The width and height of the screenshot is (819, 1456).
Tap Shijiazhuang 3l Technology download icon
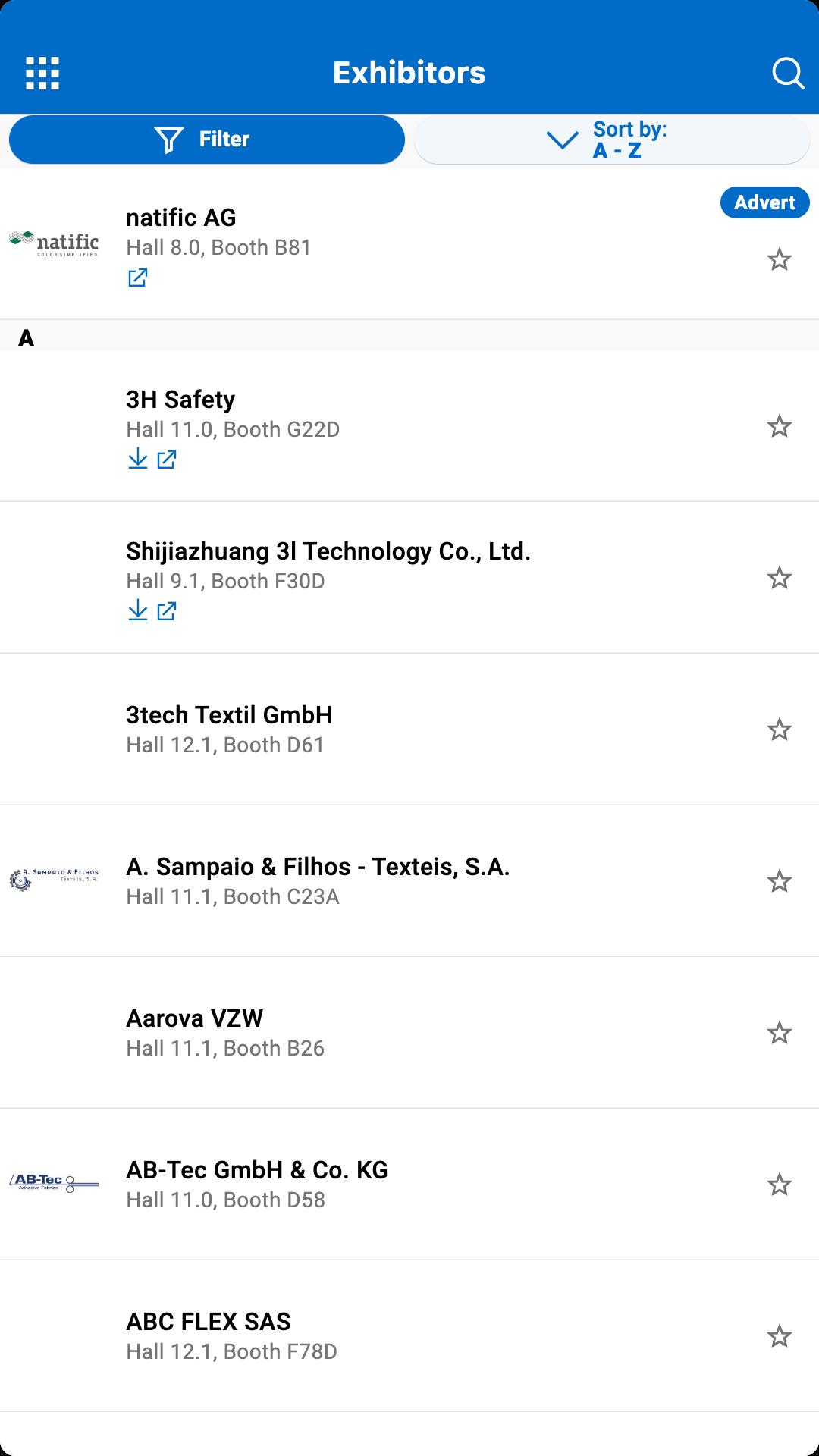click(x=137, y=610)
